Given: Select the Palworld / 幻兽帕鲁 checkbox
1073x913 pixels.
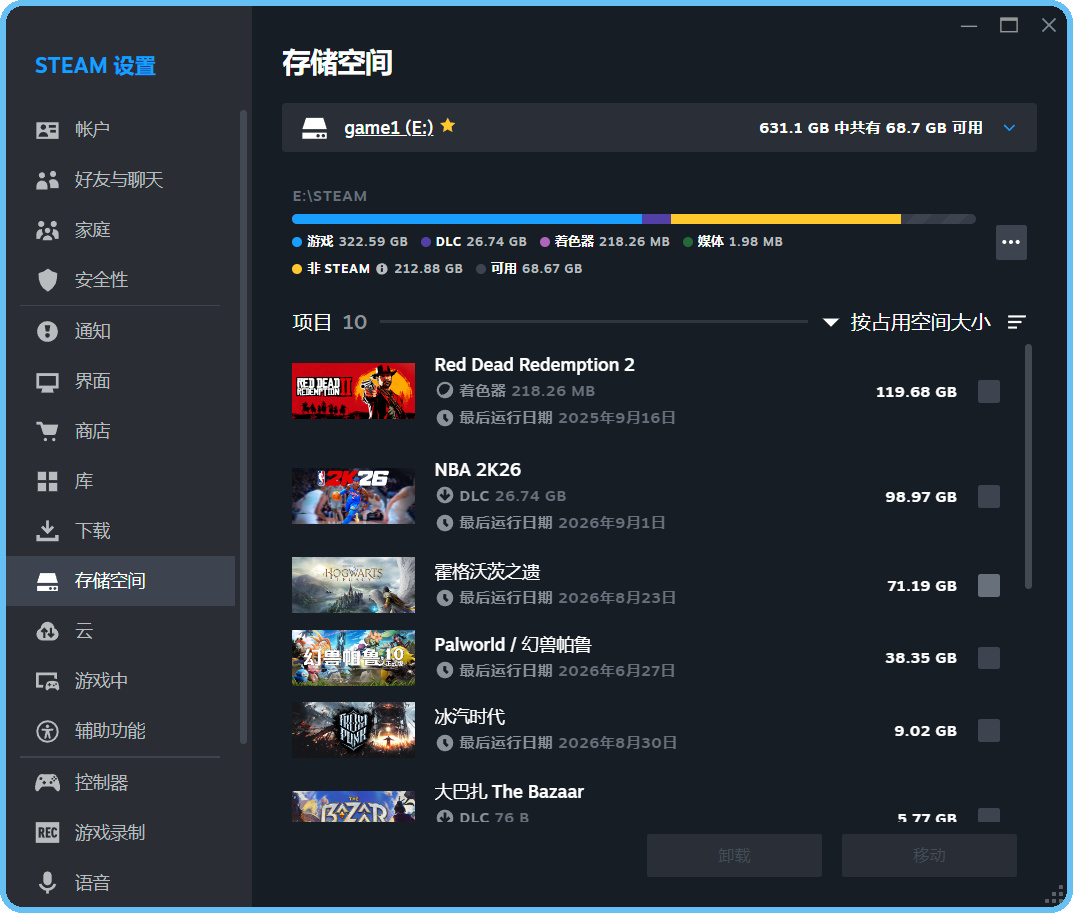Looking at the screenshot, I should pos(989,658).
